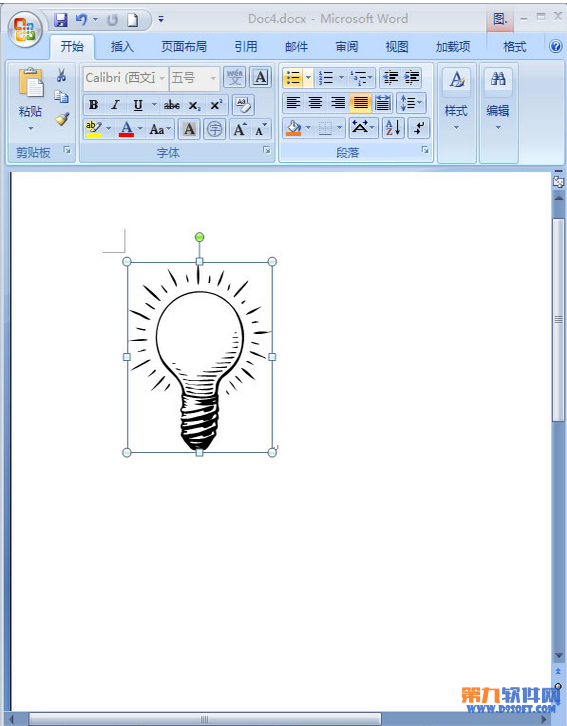The height and width of the screenshot is (726, 567).
Task: Cut selection with the scissors icon
Action: click(62, 75)
